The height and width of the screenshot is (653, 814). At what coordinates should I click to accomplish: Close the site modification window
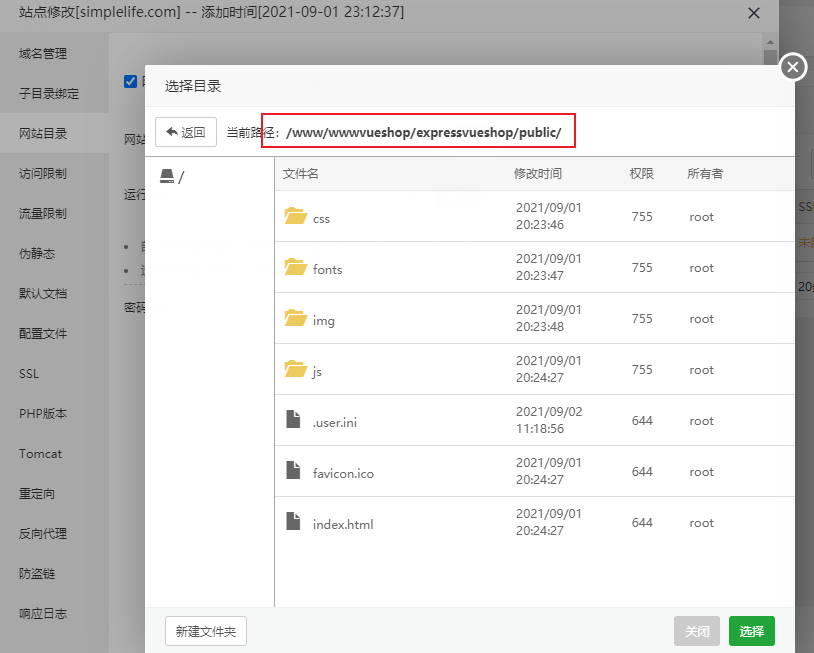(x=754, y=13)
